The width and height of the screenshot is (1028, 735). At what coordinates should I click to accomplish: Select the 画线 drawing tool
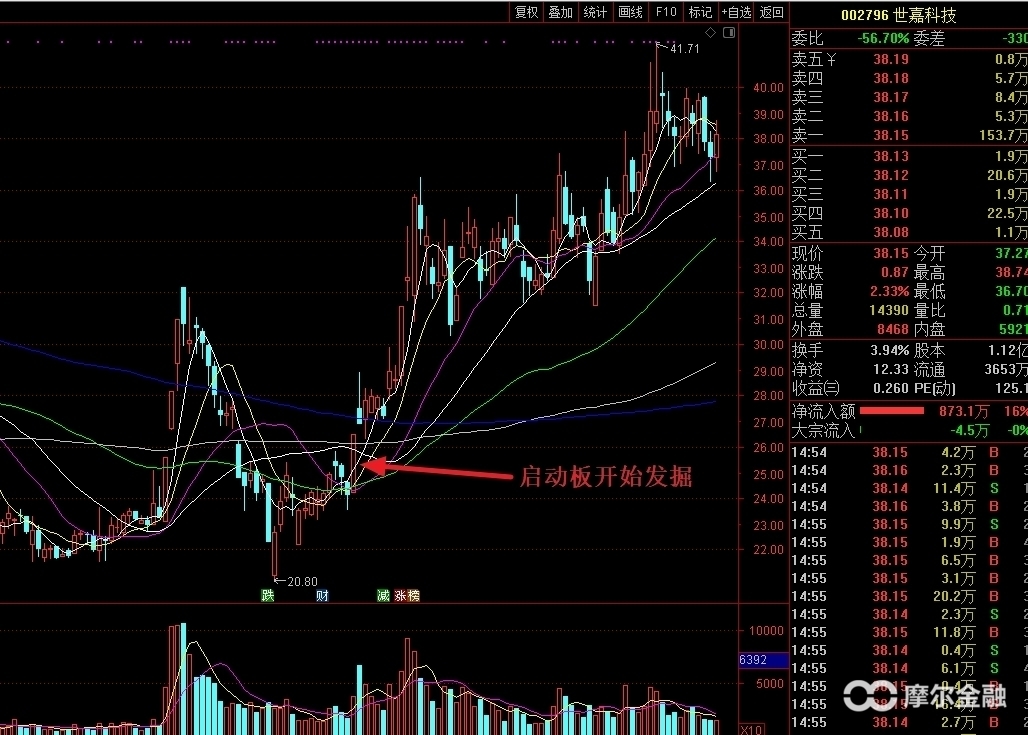tap(630, 12)
